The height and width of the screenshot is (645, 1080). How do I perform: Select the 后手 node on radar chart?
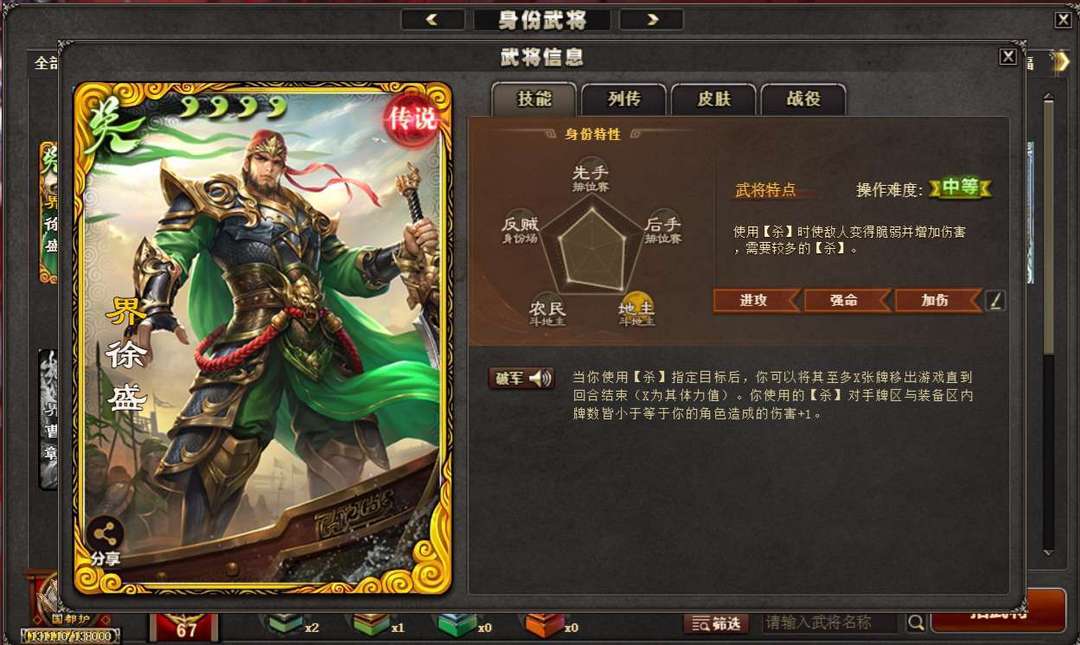(x=663, y=228)
